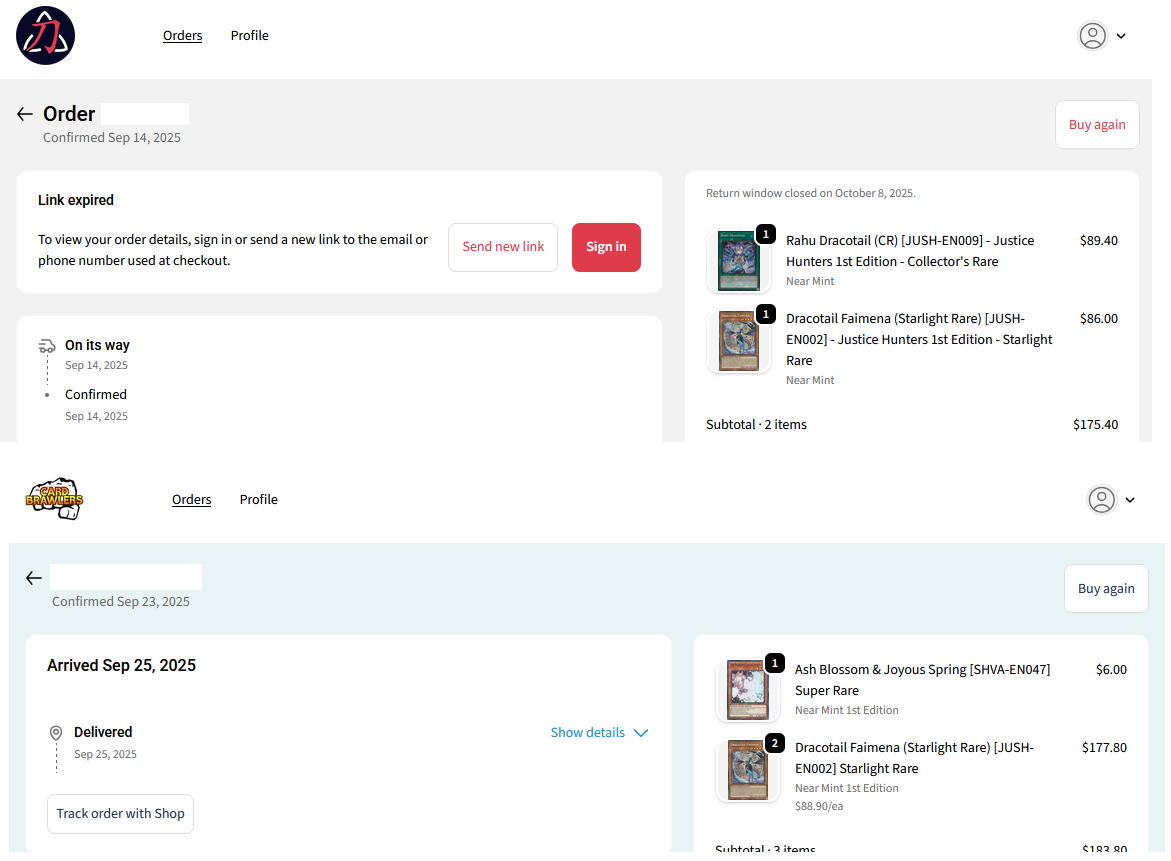Select Ash Blossom & Joyous Spring item title
The width and height of the screenshot is (1171, 861).
[922, 680]
